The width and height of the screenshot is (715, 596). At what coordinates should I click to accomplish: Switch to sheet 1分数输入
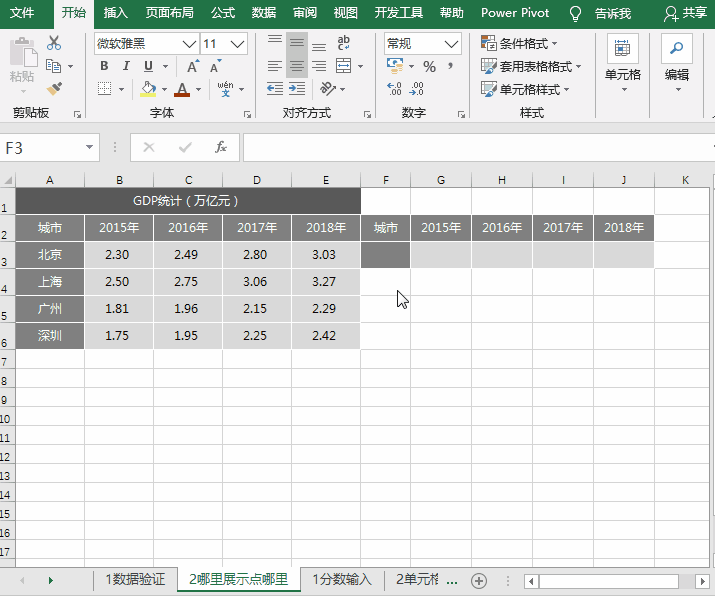click(342, 580)
